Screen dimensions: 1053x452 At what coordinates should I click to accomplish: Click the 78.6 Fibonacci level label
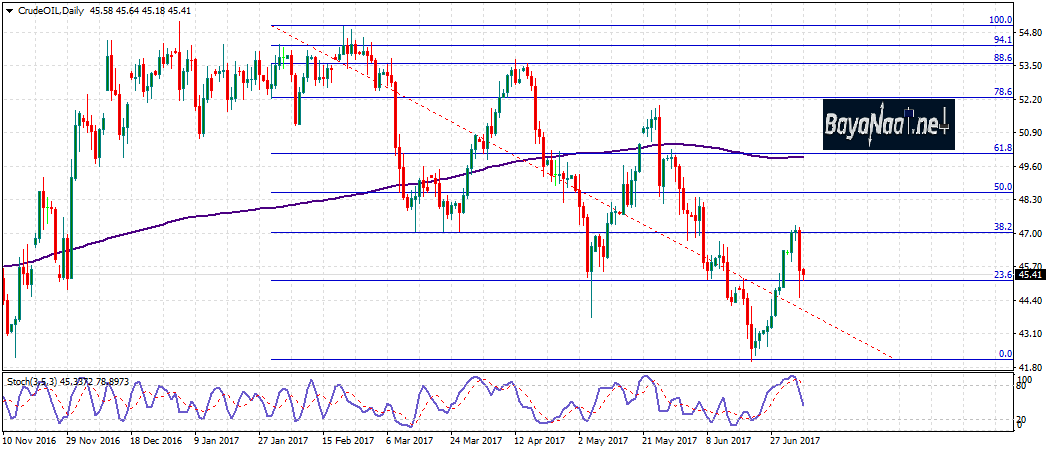[1003, 92]
